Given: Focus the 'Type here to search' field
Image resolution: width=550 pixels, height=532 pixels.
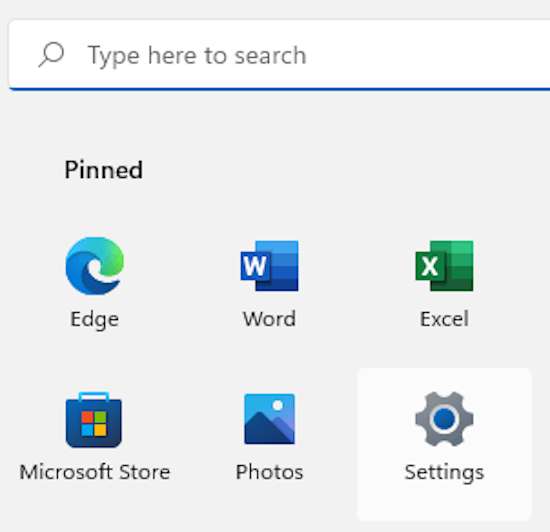Looking at the screenshot, I should click(279, 55).
